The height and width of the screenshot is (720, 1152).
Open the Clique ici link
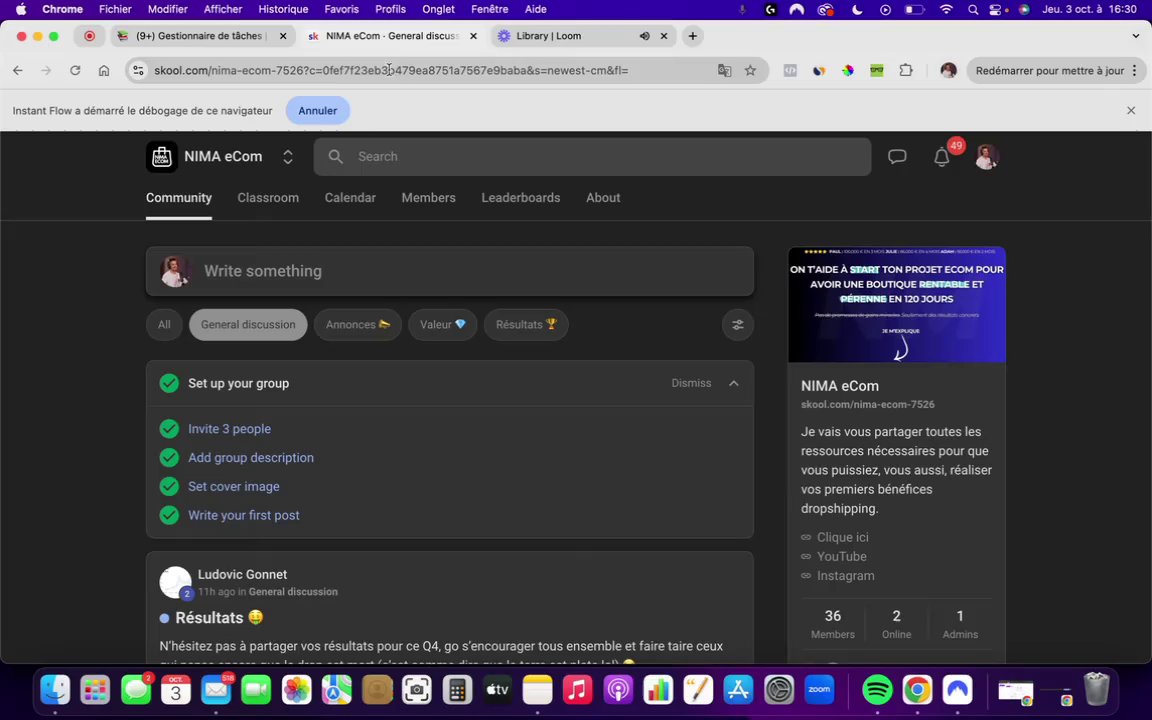[x=843, y=537]
